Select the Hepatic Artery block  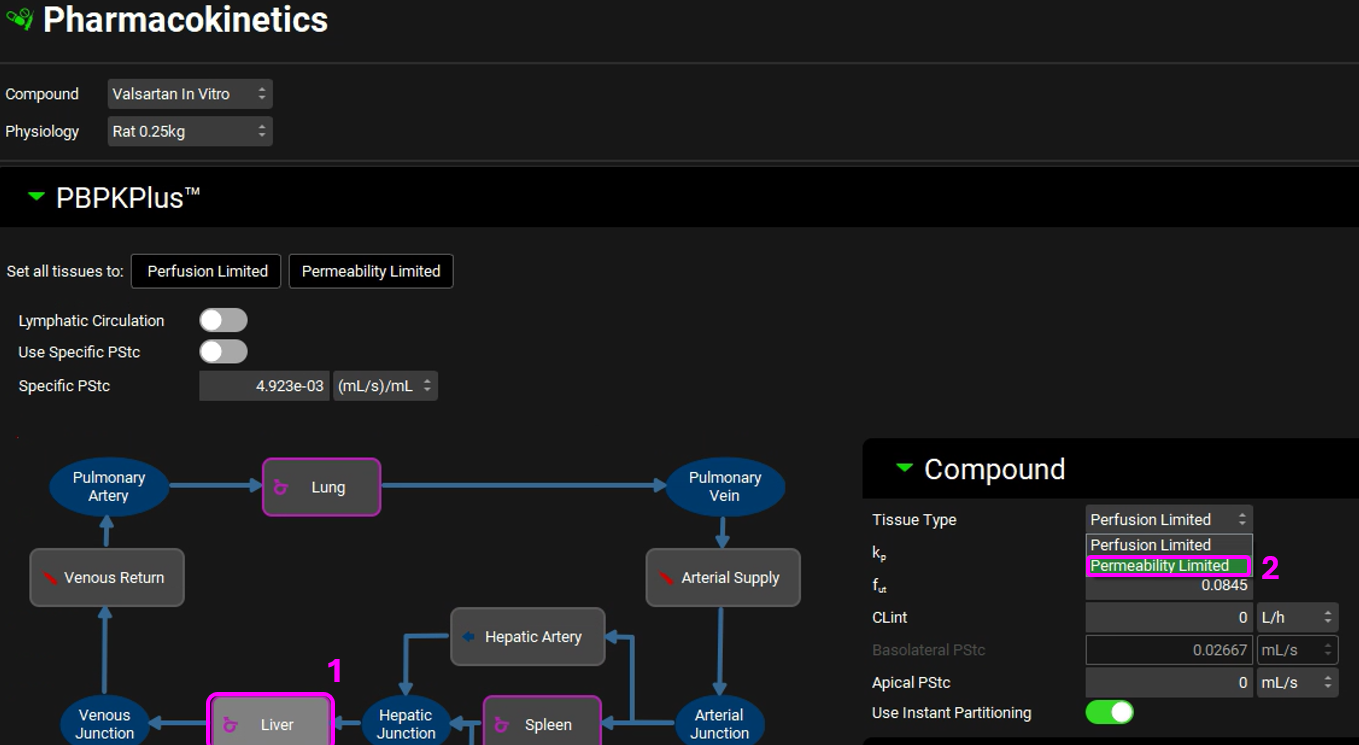pos(527,637)
